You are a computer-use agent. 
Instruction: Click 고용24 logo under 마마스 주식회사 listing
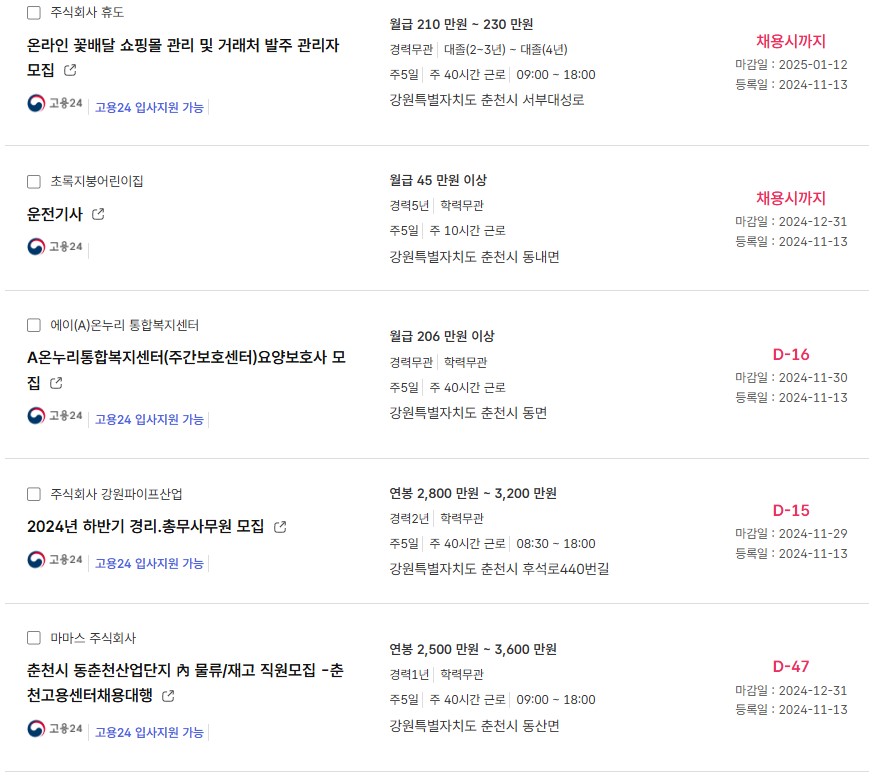coord(55,728)
